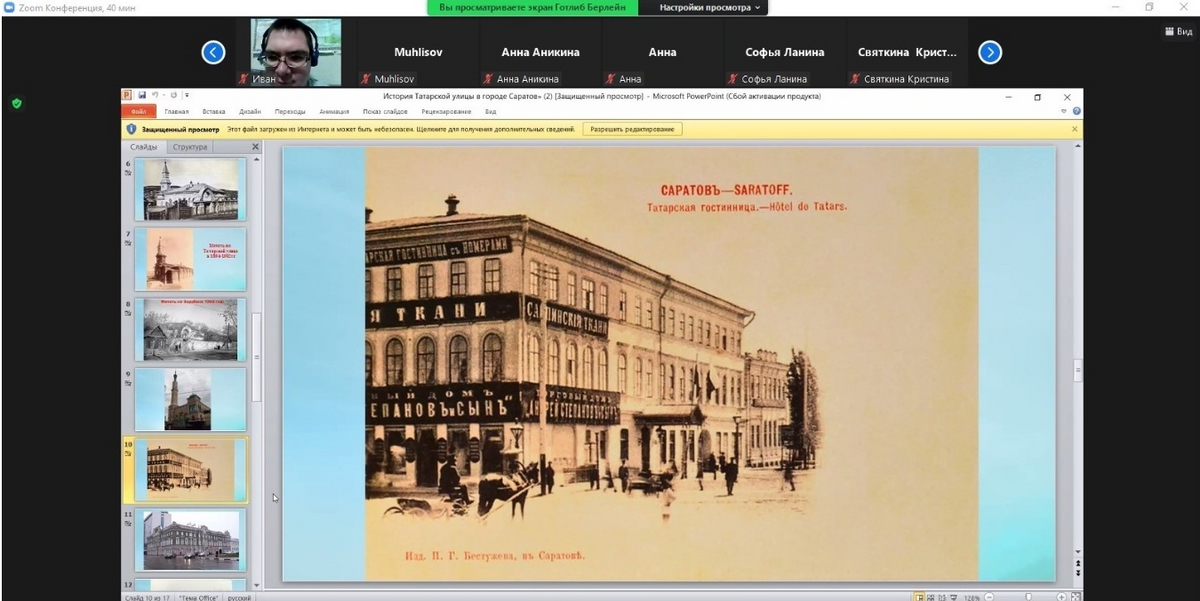Switch to Normal view in status bar
Viewport: 1200px width, 601px height.
coord(920,597)
